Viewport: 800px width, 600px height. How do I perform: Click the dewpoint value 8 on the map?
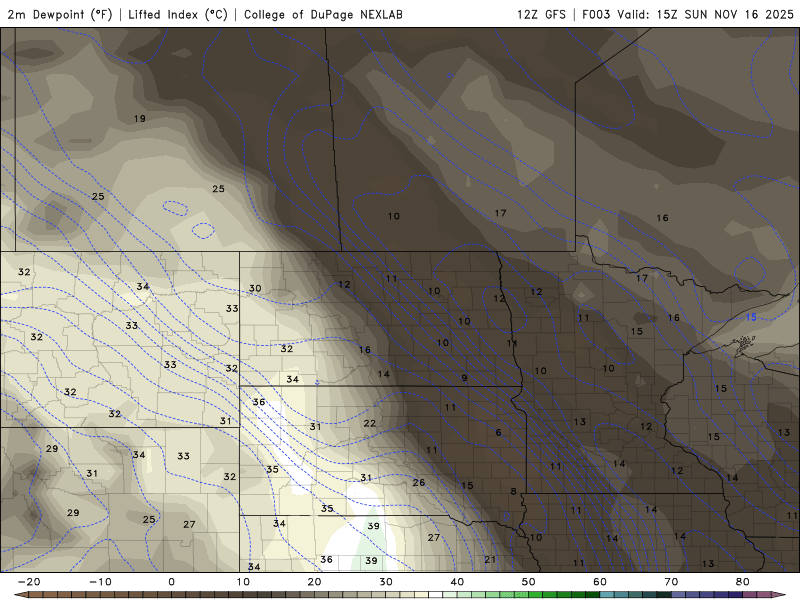click(x=513, y=491)
